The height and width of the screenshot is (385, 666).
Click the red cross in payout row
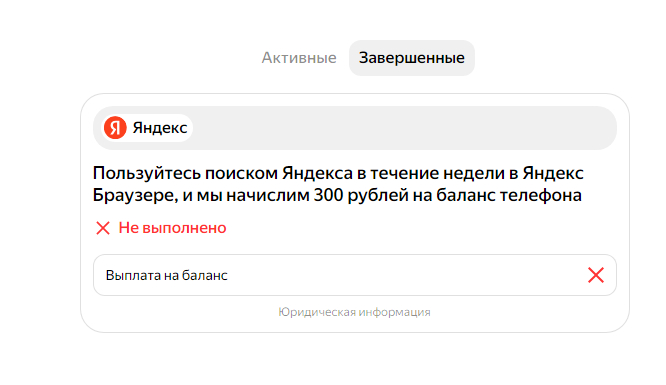point(595,275)
